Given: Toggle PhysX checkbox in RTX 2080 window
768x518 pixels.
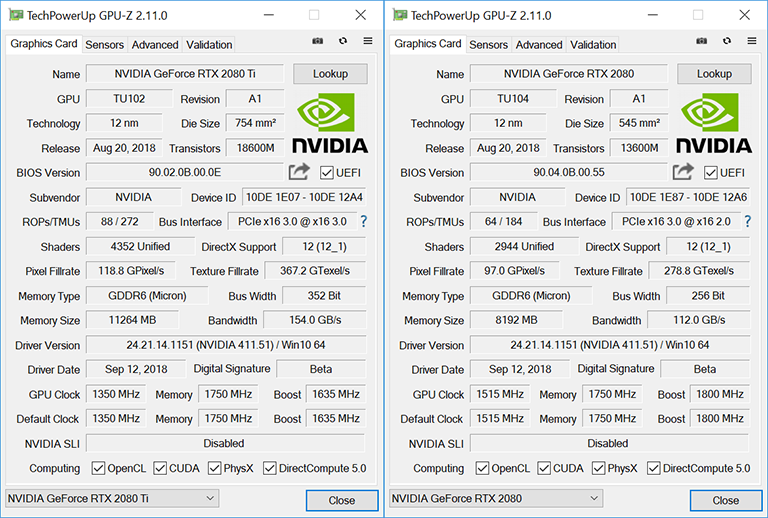Looking at the screenshot, I should click(x=598, y=469).
